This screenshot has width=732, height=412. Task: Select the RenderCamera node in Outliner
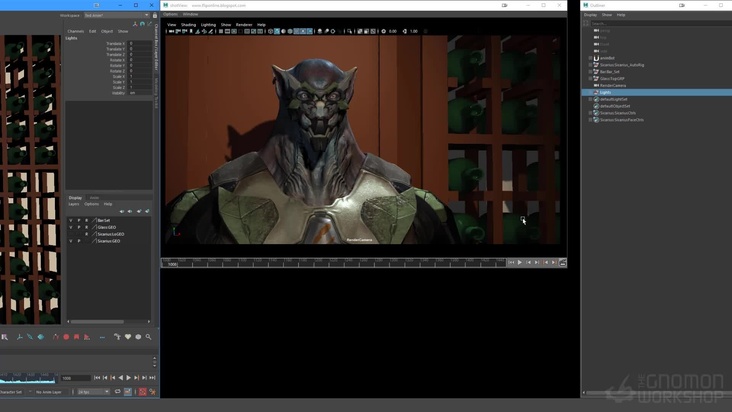pyautogui.click(x=613, y=85)
